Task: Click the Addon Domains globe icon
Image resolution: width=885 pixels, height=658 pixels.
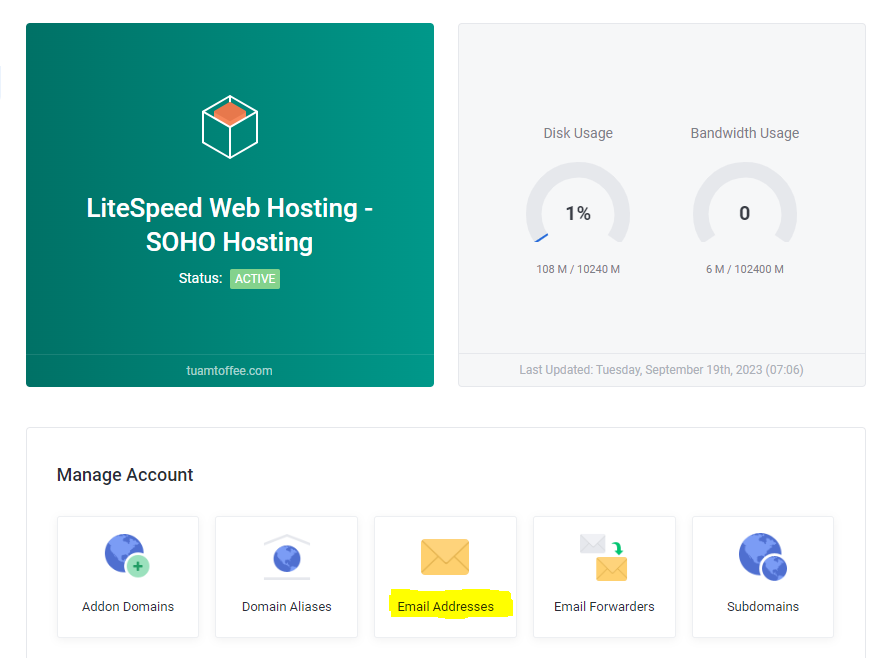Action: [x=127, y=555]
